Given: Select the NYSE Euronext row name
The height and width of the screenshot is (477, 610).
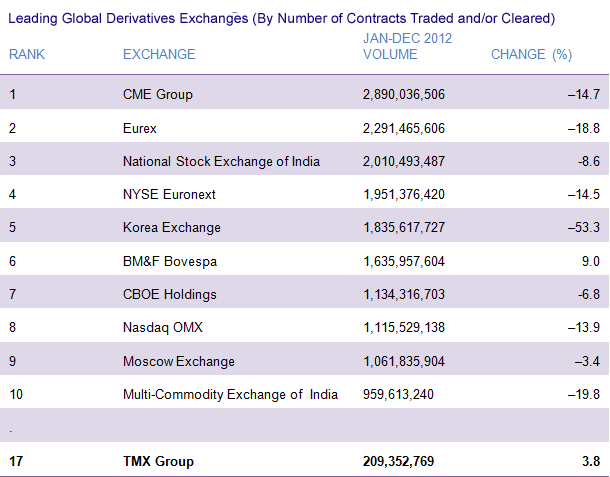Looking at the screenshot, I should (x=169, y=194).
